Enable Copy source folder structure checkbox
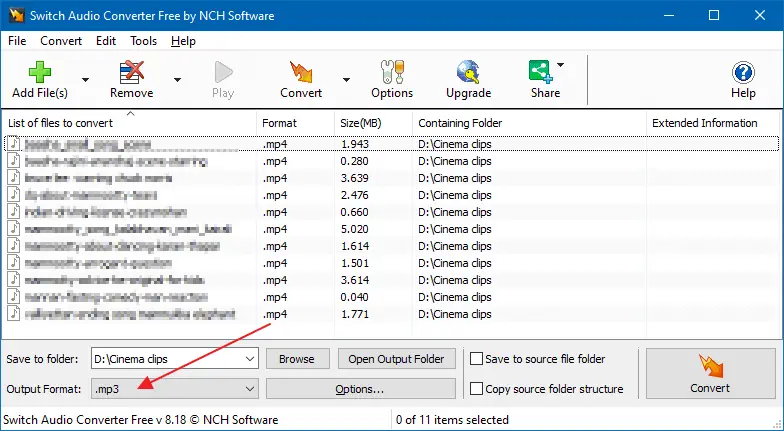Image resolution: width=784 pixels, height=431 pixels. (x=476, y=389)
